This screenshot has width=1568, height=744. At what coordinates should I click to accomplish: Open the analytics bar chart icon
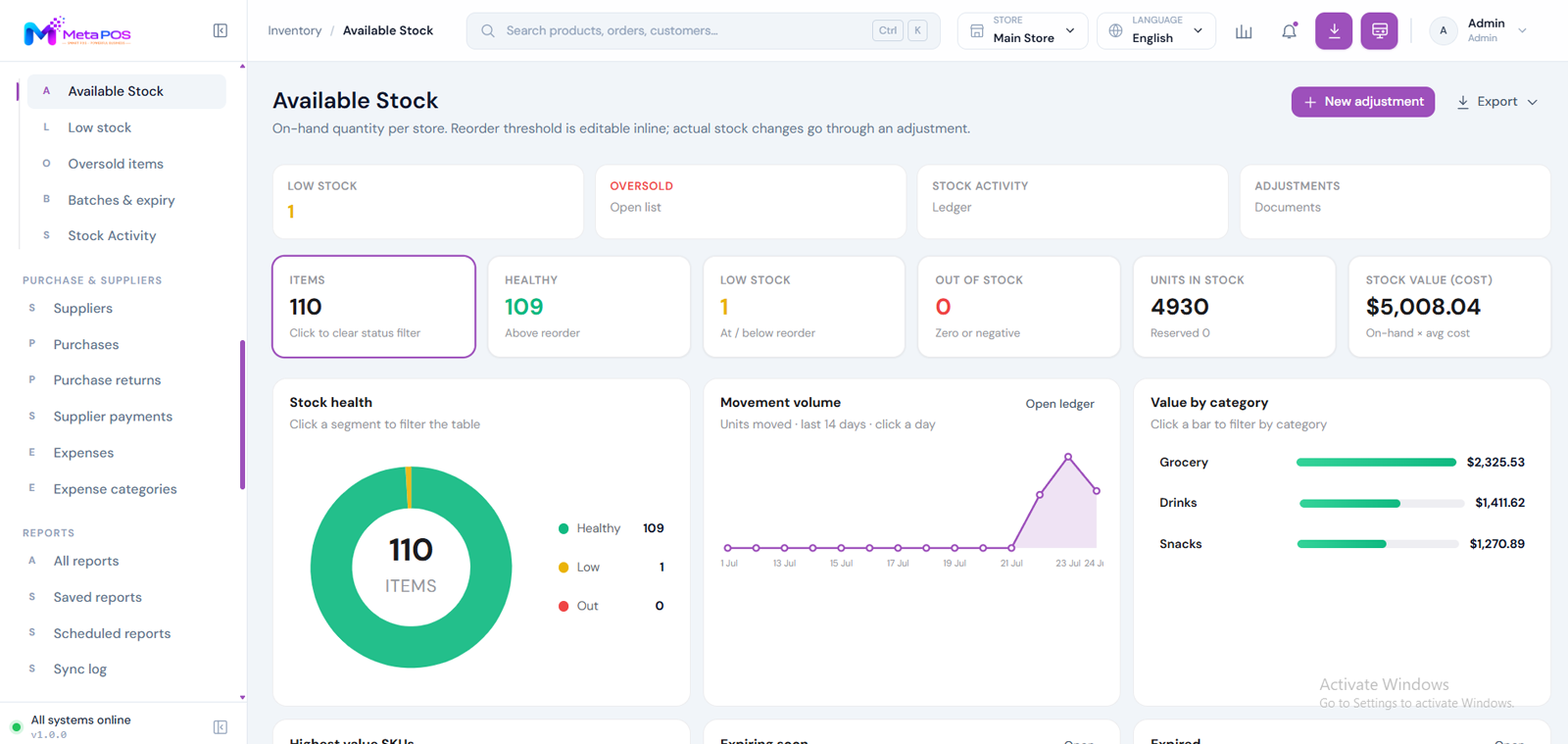(1244, 31)
